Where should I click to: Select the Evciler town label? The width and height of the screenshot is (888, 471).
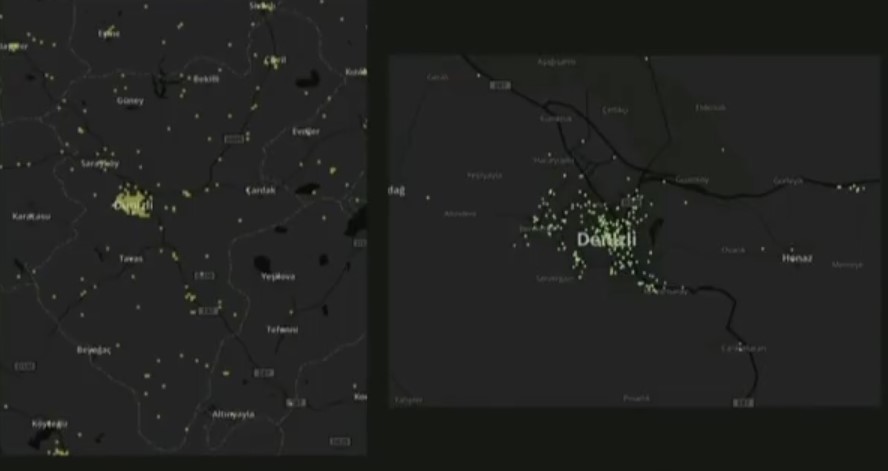pyautogui.click(x=306, y=131)
